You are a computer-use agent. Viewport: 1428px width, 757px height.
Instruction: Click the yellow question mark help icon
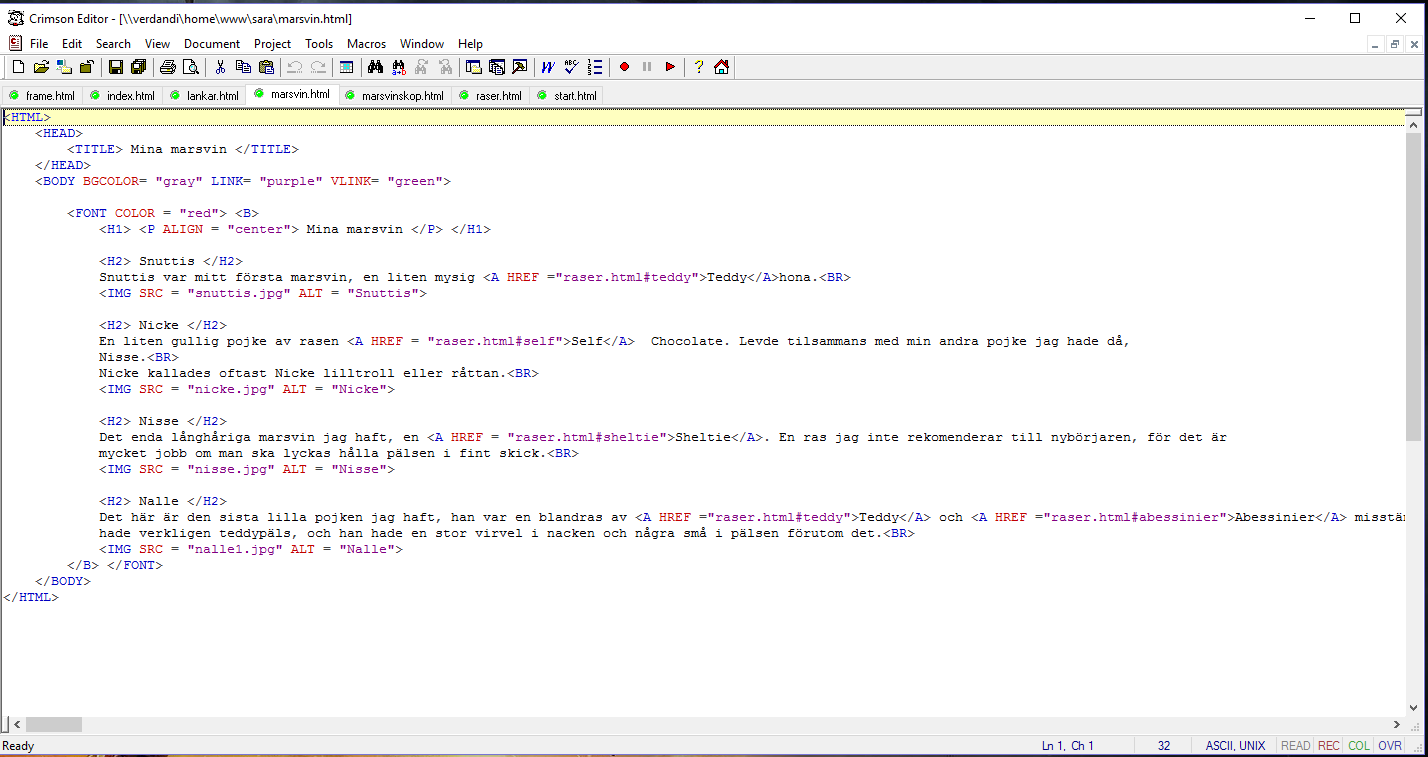coord(699,67)
